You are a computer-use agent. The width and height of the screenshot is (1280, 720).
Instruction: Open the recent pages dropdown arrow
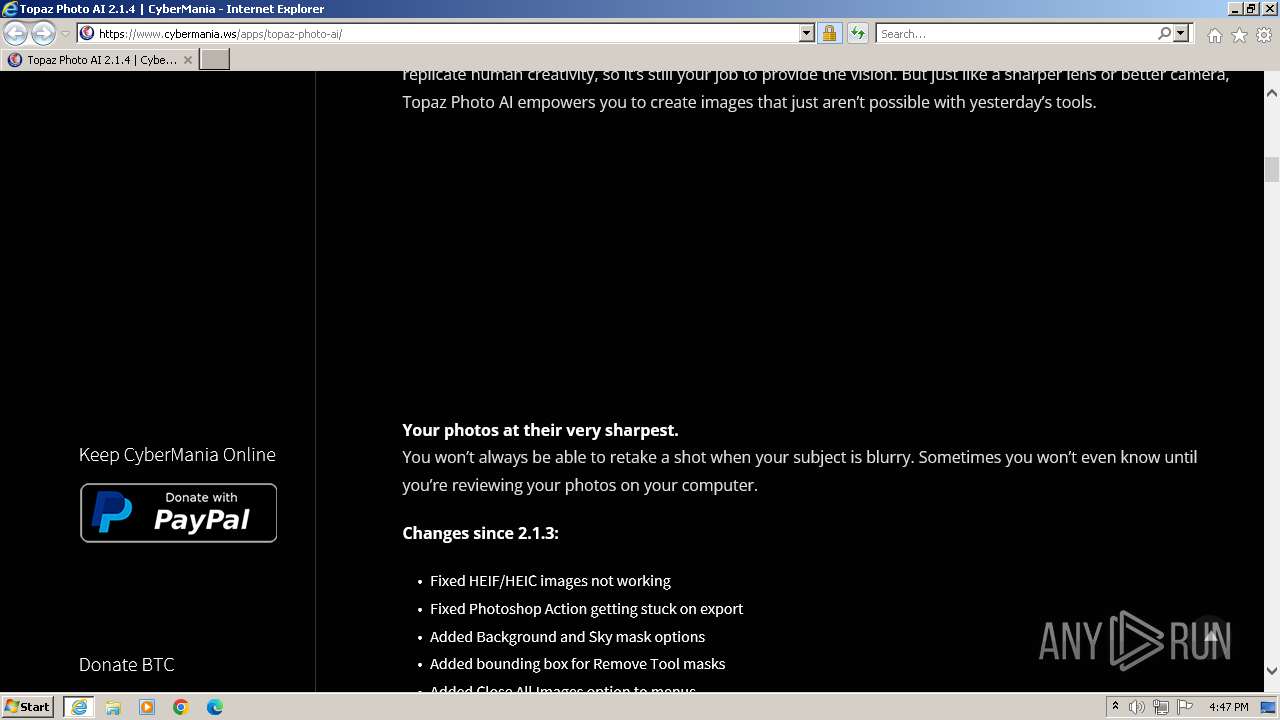(x=65, y=33)
